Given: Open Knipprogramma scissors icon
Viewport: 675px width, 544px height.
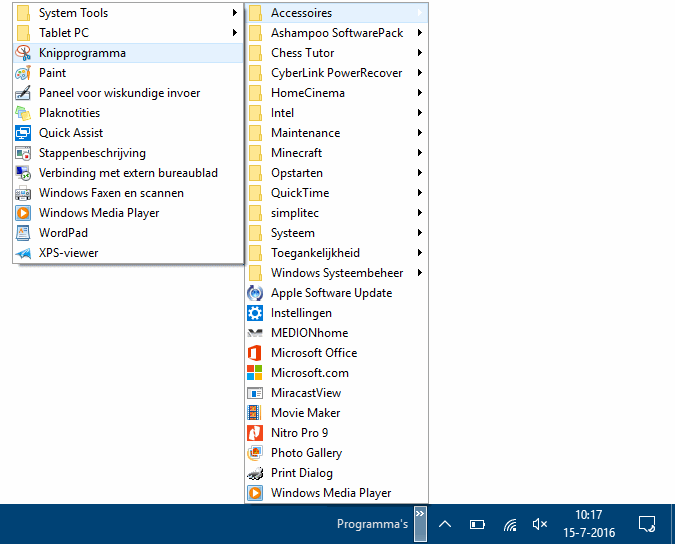Looking at the screenshot, I should click(23, 53).
